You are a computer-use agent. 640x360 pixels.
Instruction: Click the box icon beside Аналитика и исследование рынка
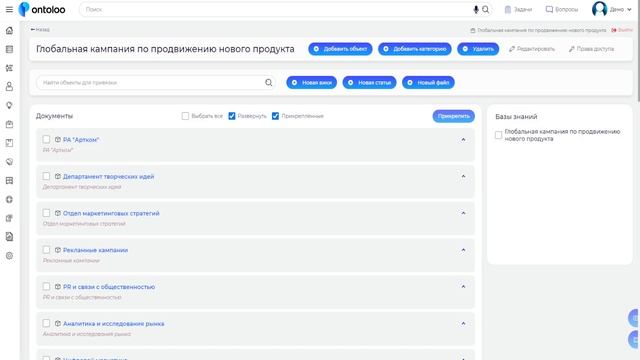tap(58, 323)
